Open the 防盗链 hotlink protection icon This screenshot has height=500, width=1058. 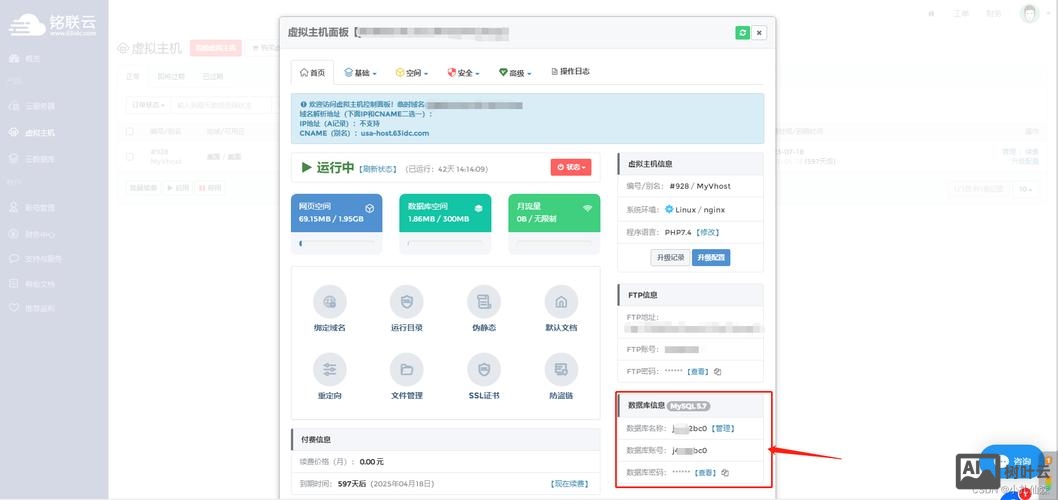561,369
